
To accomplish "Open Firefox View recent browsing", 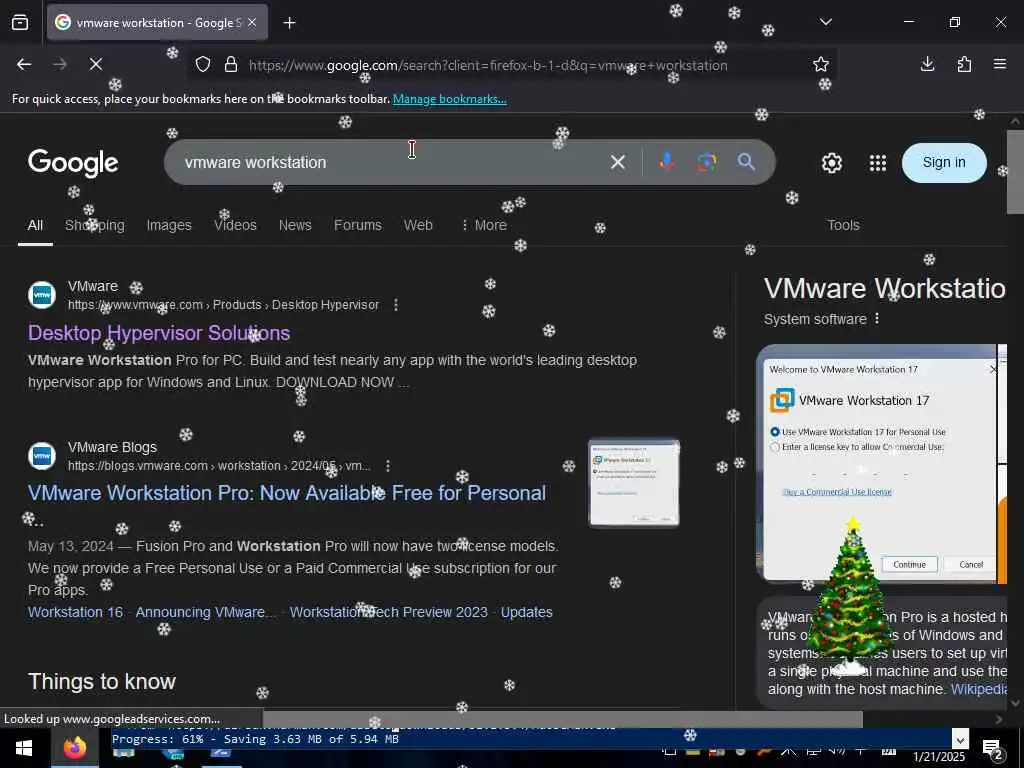I will click(x=20, y=23).
